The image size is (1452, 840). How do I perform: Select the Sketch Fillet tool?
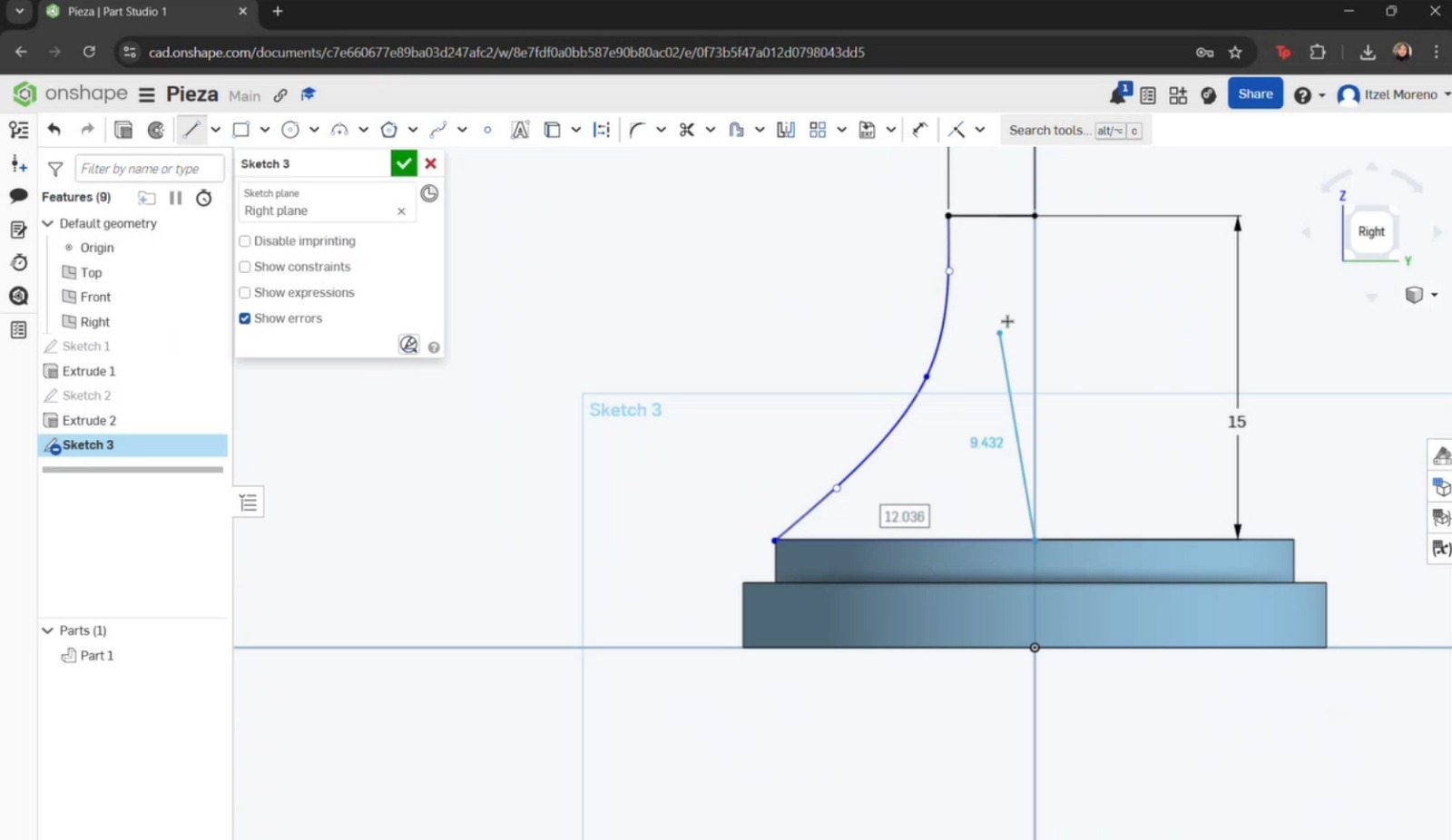click(x=638, y=130)
